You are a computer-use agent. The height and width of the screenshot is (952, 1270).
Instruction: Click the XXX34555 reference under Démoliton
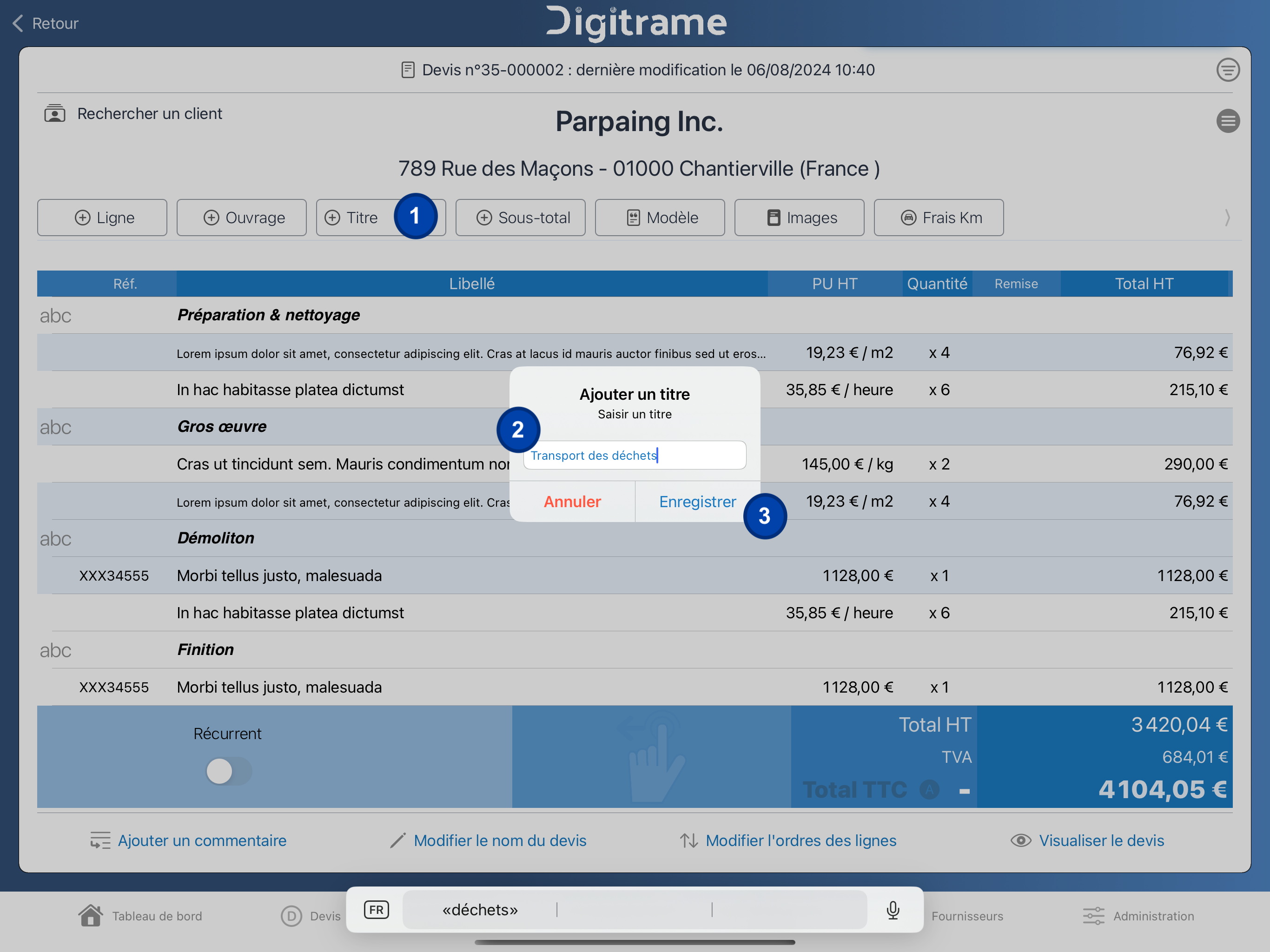114,576
